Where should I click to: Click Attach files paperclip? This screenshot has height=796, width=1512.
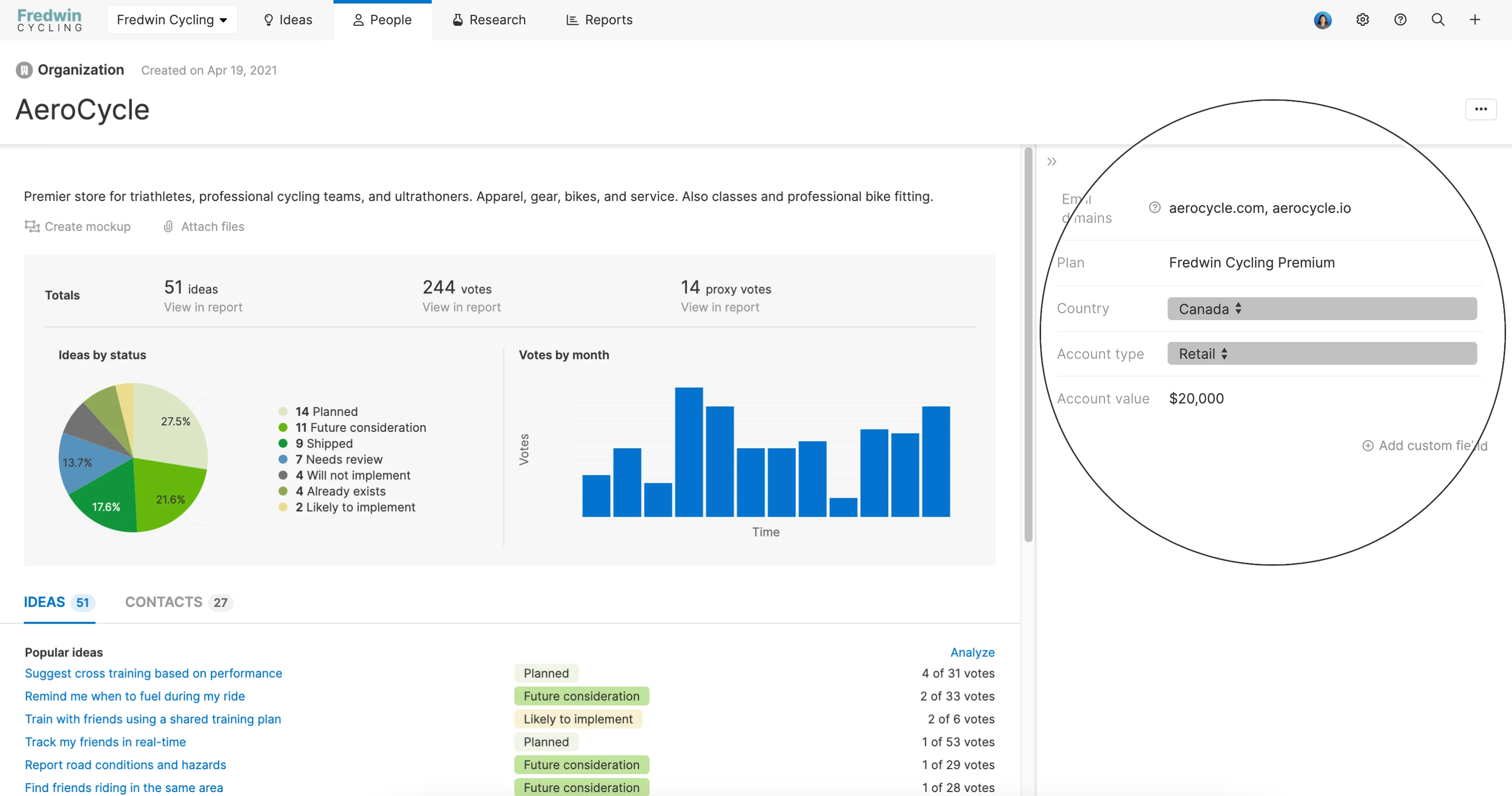[168, 227]
